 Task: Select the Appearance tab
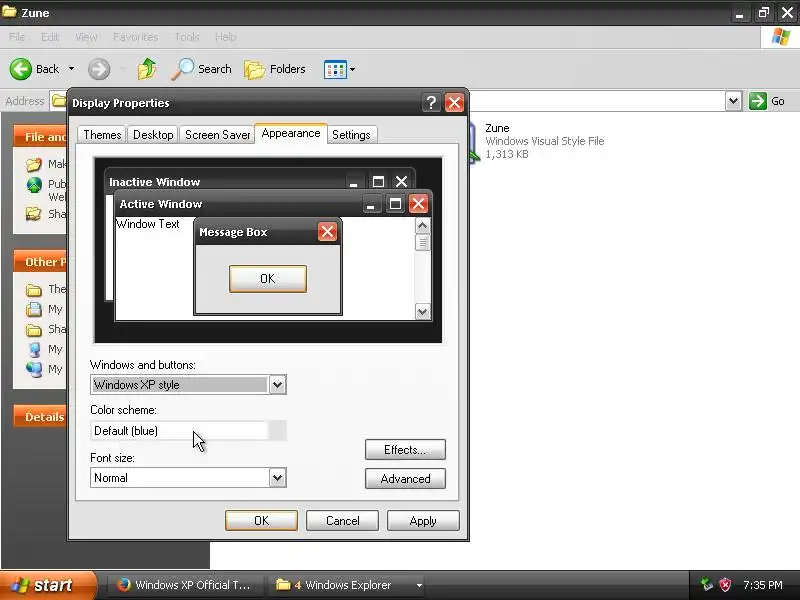291,133
